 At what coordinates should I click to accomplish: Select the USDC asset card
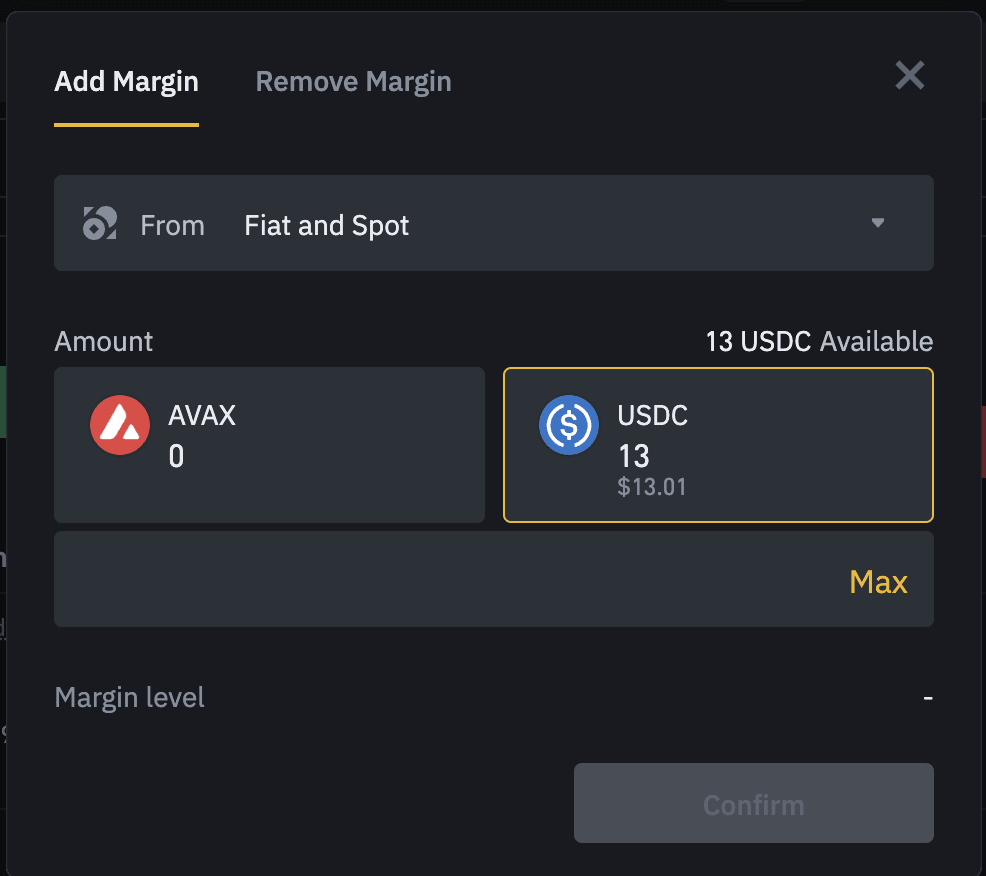pos(718,444)
